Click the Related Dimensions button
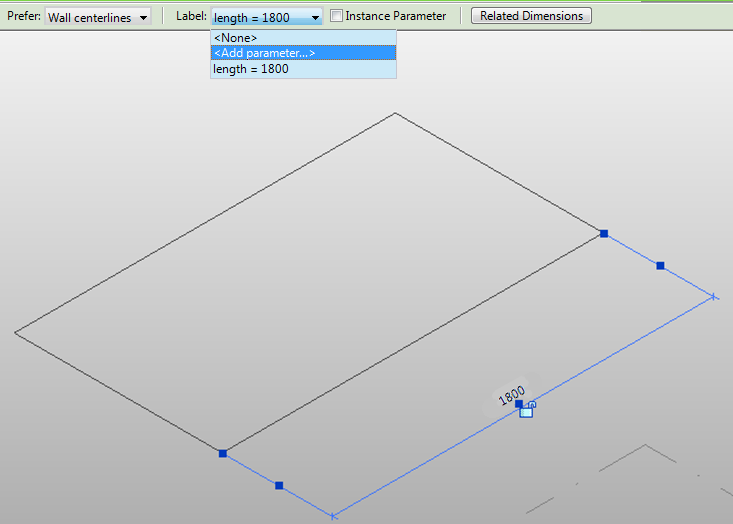 [x=531, y=16]
